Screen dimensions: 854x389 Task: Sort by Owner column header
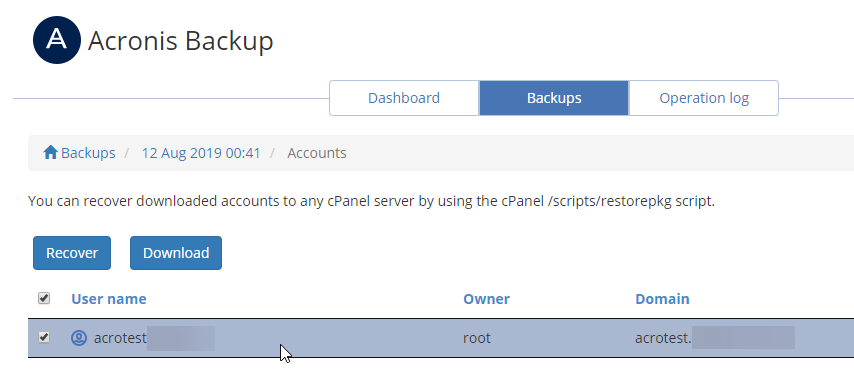pyautogui.click(x=486, y=299)
